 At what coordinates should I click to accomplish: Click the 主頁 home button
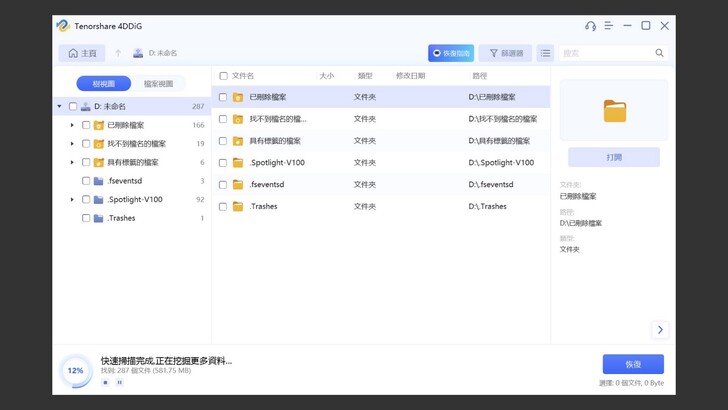82,53
